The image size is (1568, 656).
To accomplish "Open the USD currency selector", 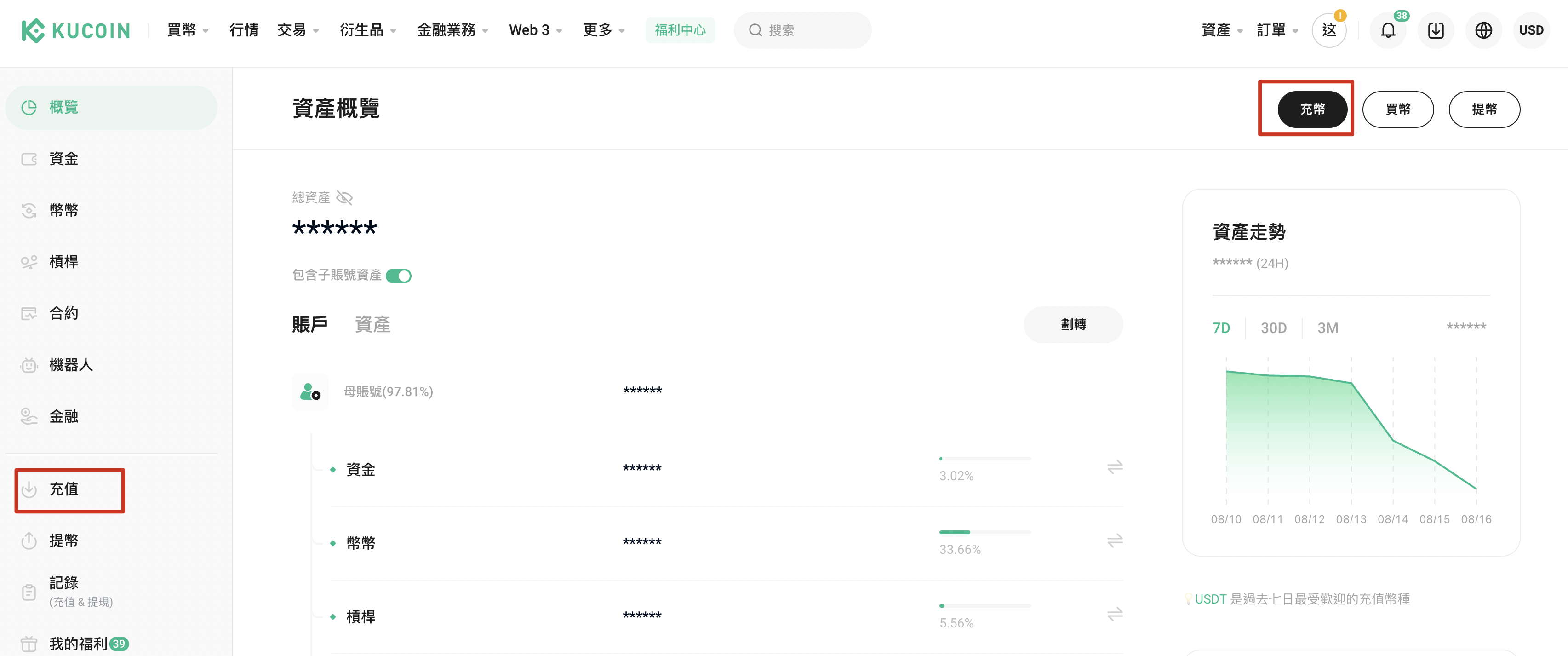I will 1531,30.
